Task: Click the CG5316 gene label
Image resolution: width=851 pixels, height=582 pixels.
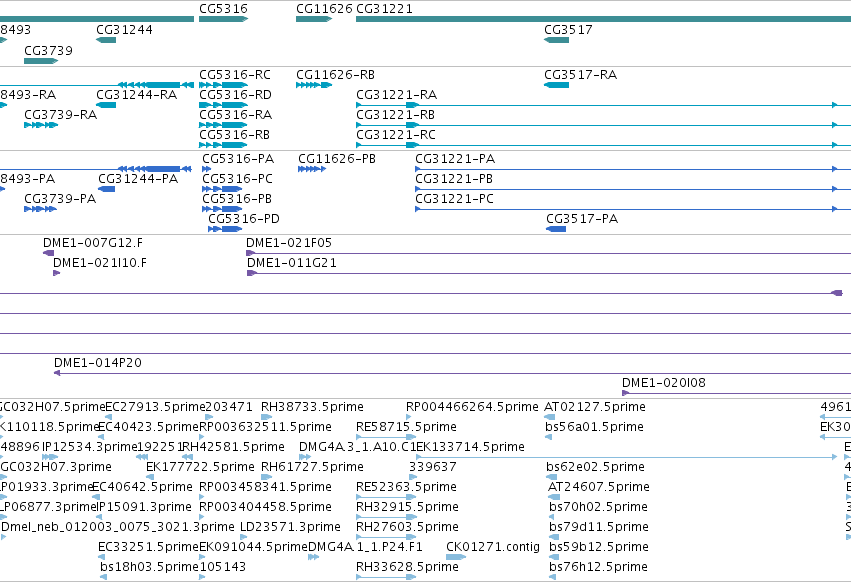Action: pyautogui.click(x=223, y=9)
